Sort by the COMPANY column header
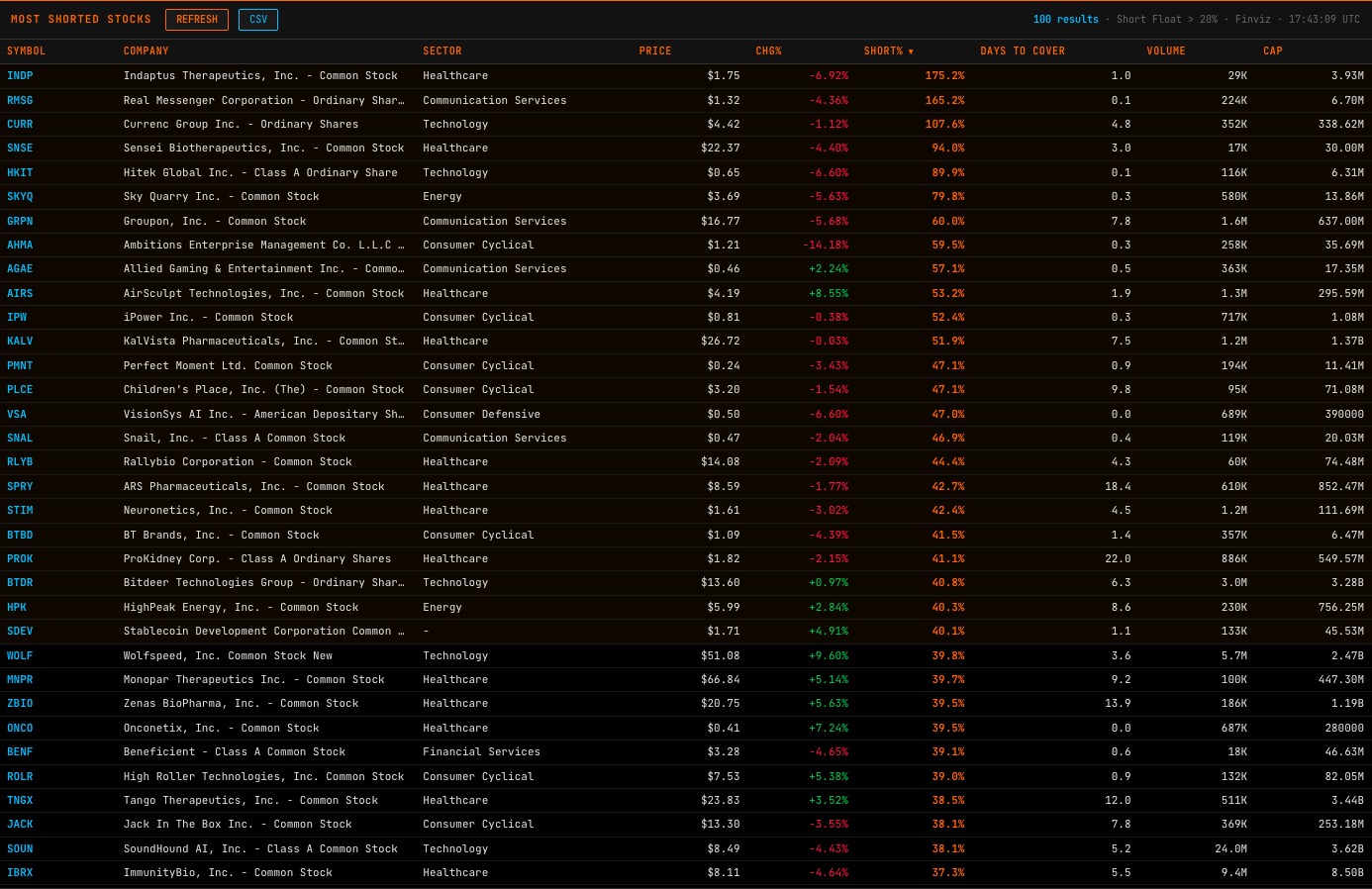 pyautogui.click(x=147, y=51)
